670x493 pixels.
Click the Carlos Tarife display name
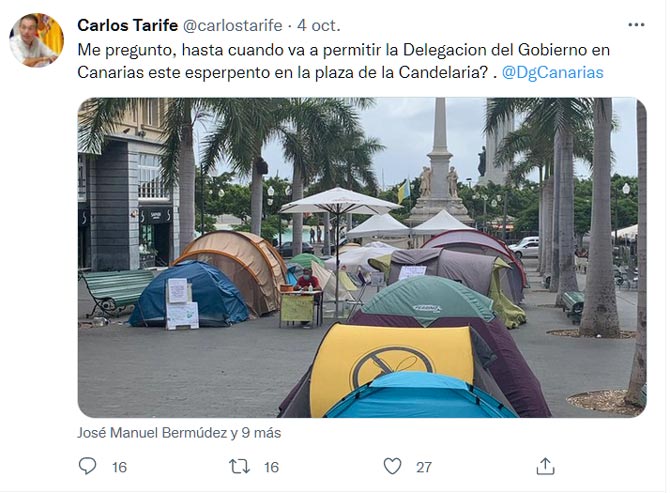click(127, 26)
